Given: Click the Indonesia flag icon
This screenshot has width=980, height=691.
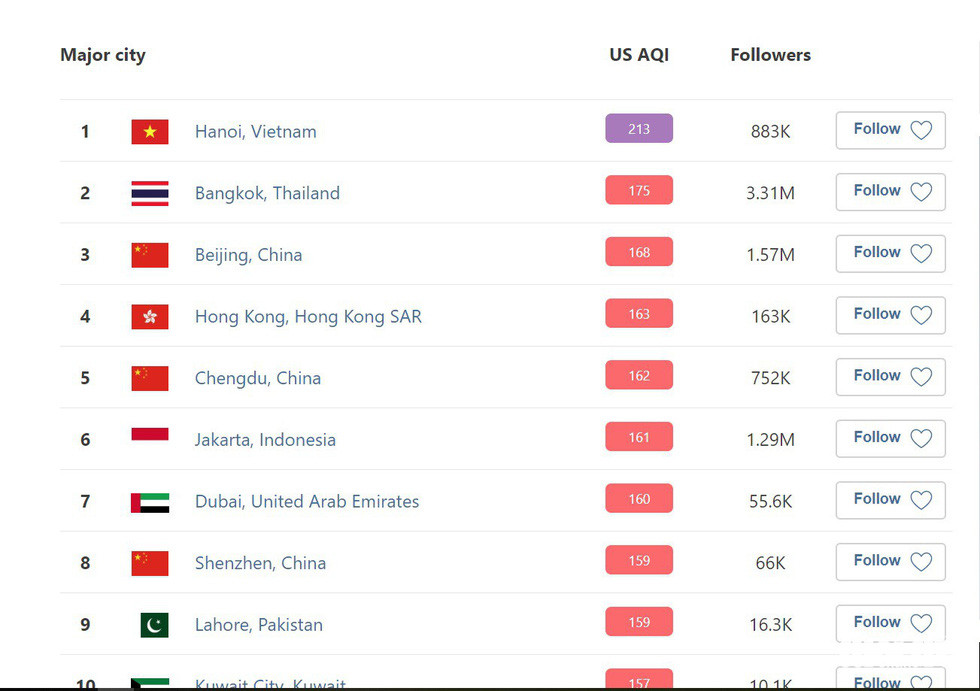Looking at the screenshot, I should click(150, 436).
